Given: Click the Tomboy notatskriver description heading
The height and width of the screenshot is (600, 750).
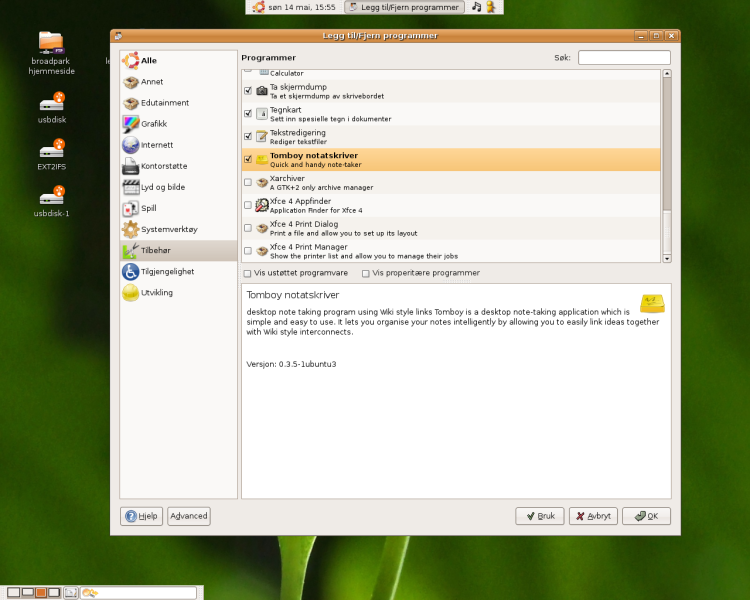Looking at the screenshot, I should pyautogui.click(x=293, y=295).
